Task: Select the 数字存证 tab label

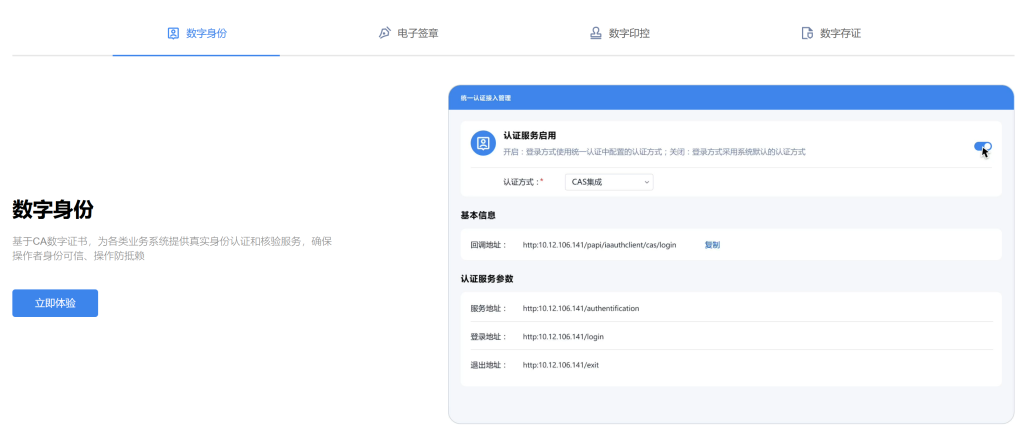Action: [840, 33]
